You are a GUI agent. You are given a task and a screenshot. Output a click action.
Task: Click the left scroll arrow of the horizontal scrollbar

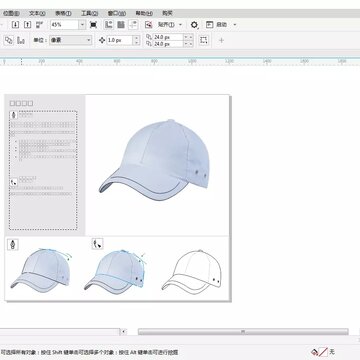(x=123, y=332)
